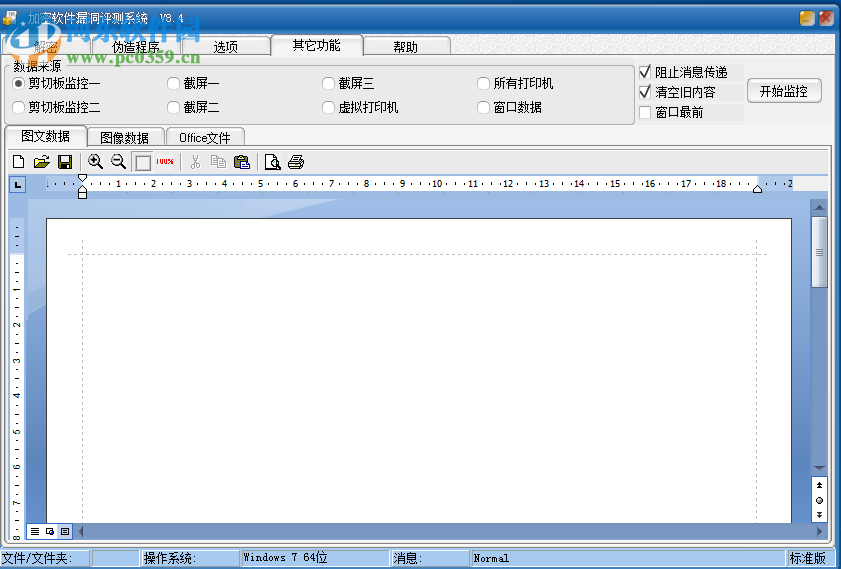Viewport: 841px width, 569px height.
Task: Click the browse object circle icon
Action: [x=819, y=500]
